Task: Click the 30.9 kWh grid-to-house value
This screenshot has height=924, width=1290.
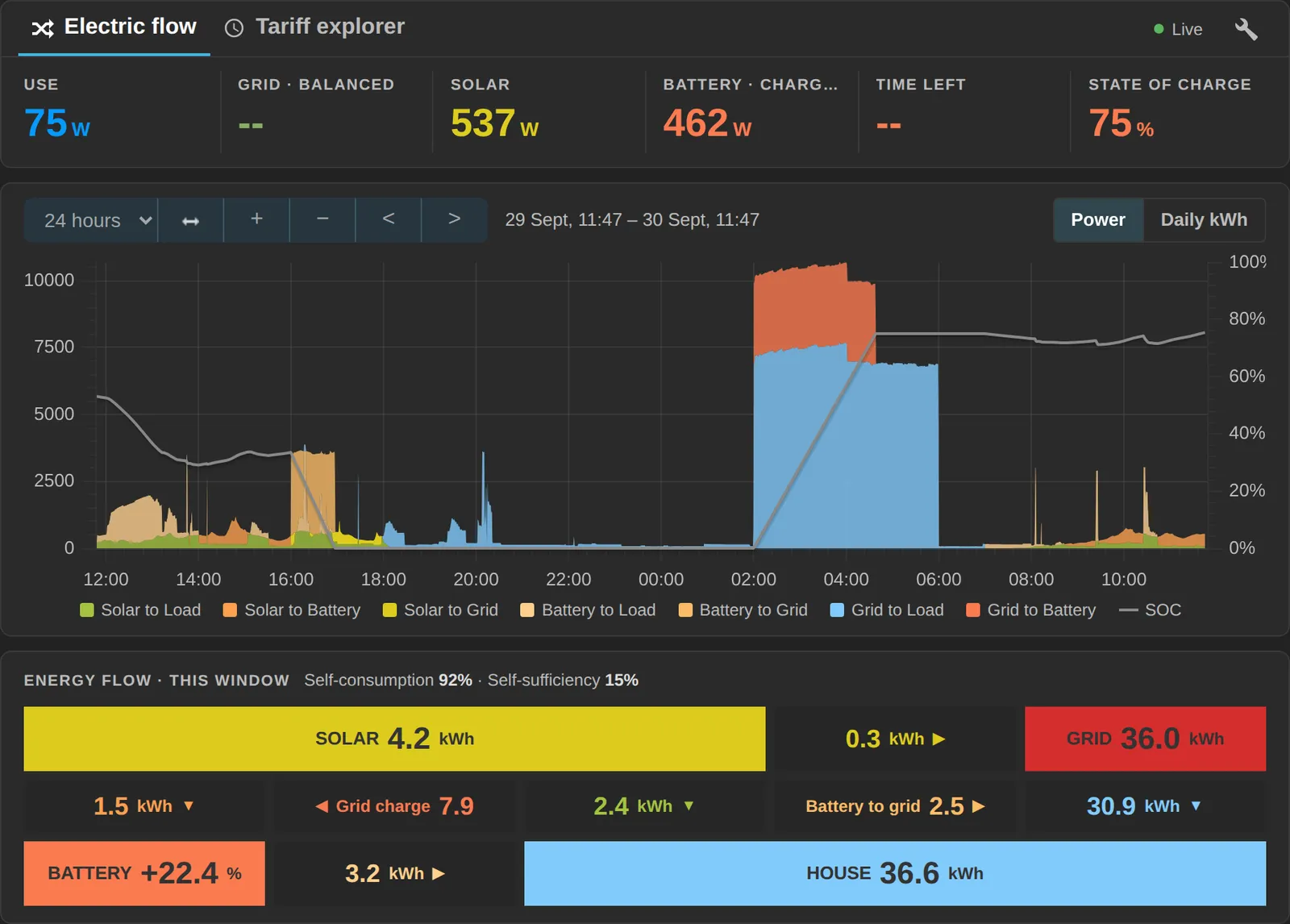Action: click(x=1145, y=806)
